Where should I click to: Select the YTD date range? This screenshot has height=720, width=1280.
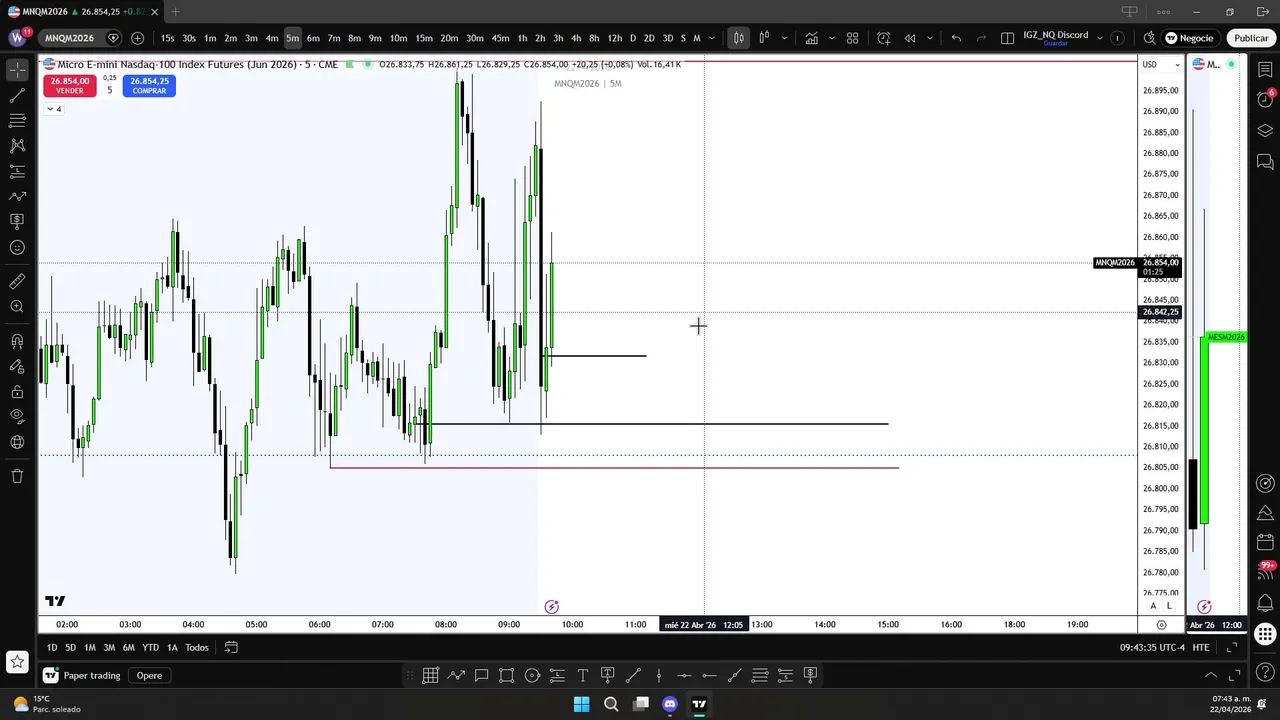[150, 647]
